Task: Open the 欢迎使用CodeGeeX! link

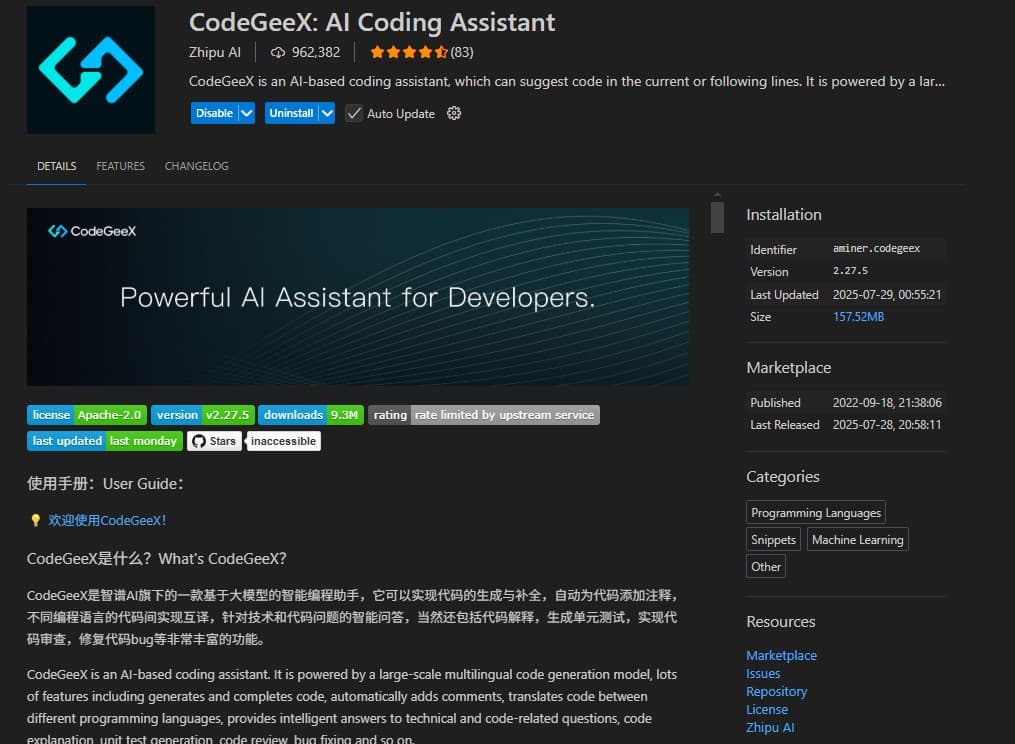Action: pyautogui.click(x=107, y=521)
